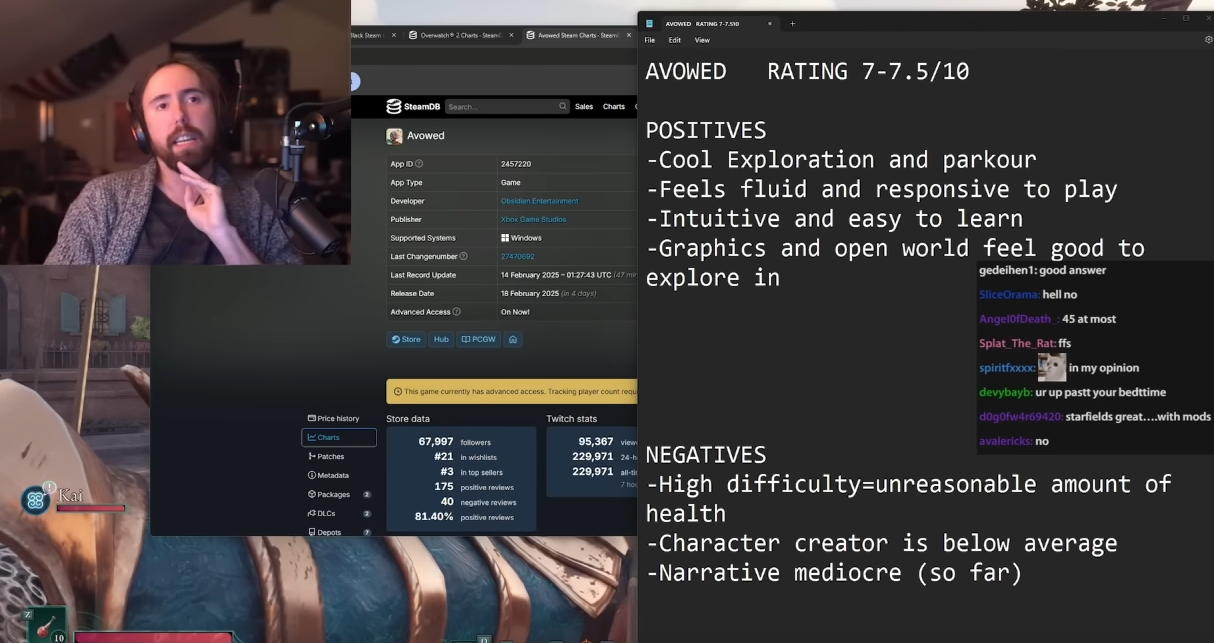This screenshot has width=1214, height=643.
Task: Open Depots in SteamDB sidebar
Action: click(339, 532)
